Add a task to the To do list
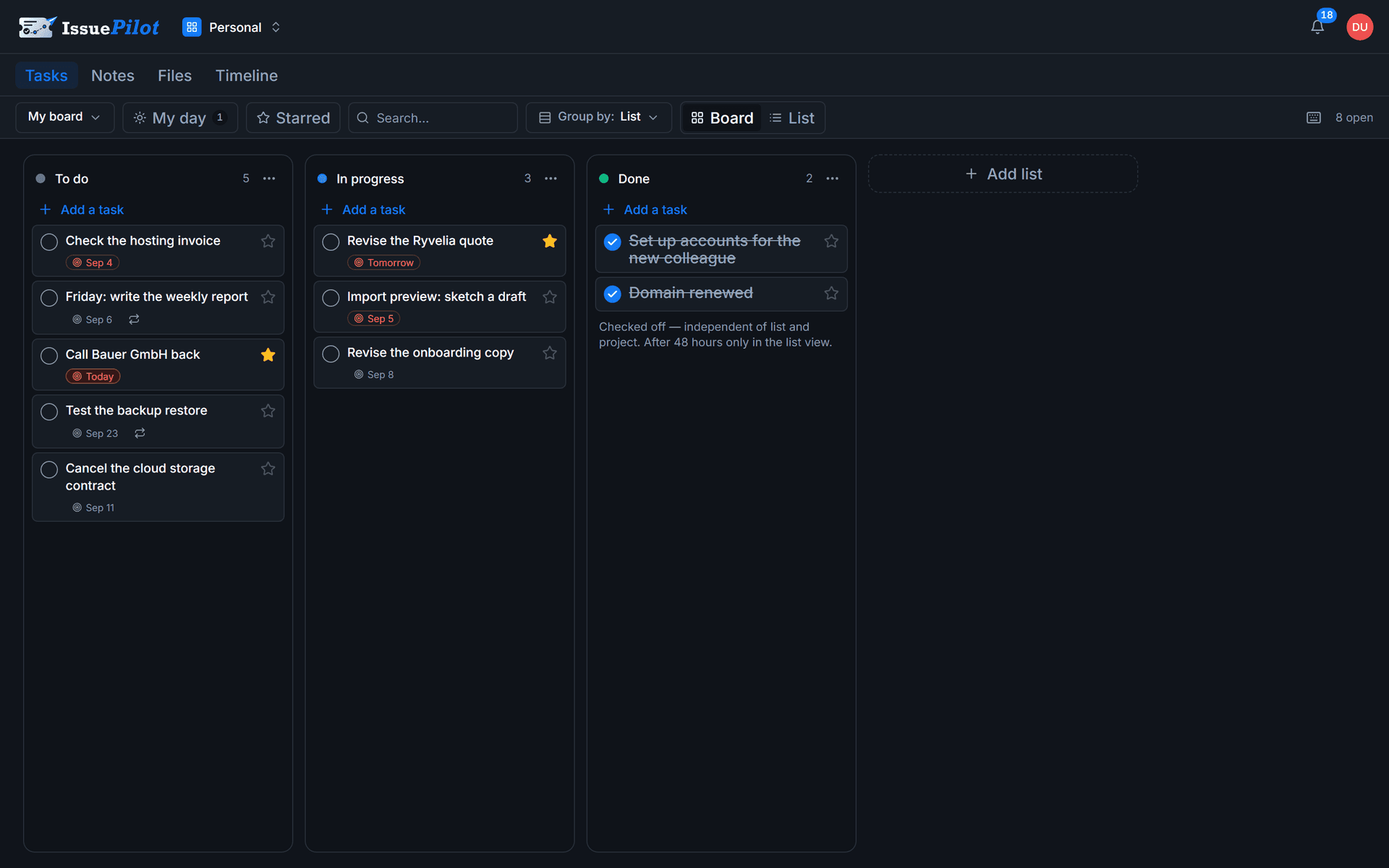 pos(82,210)
